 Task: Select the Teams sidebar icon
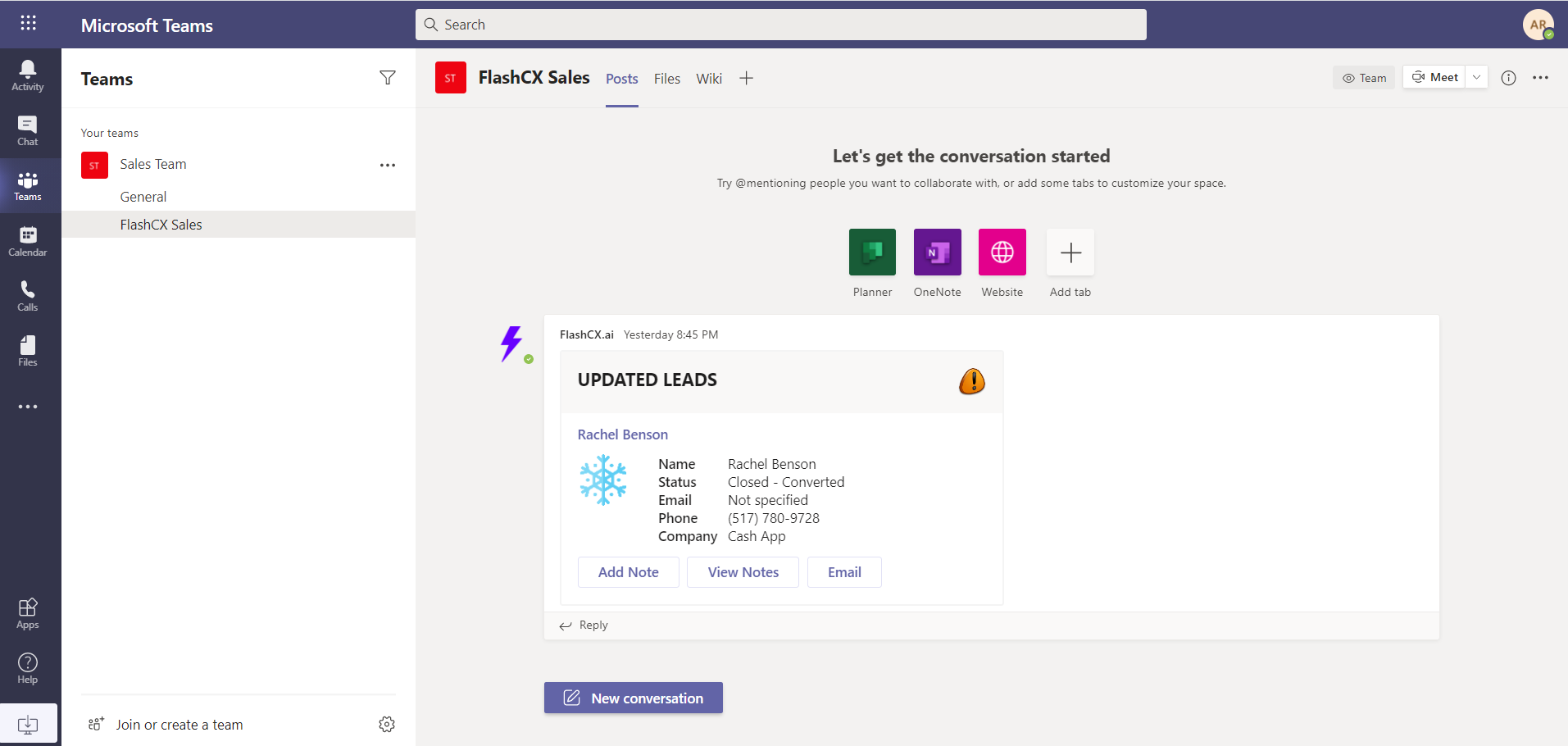point(28,186)
